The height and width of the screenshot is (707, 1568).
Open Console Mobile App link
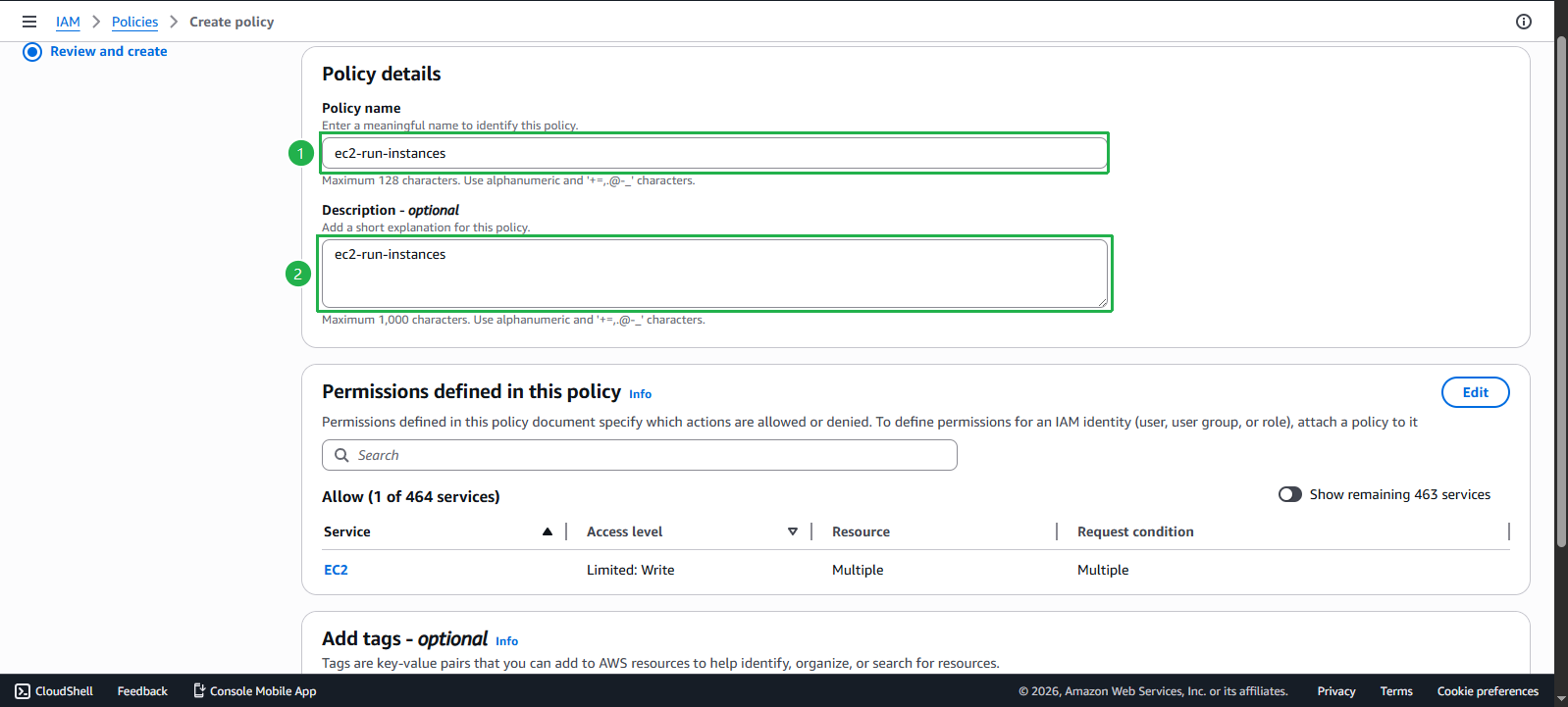click(254, 691)
